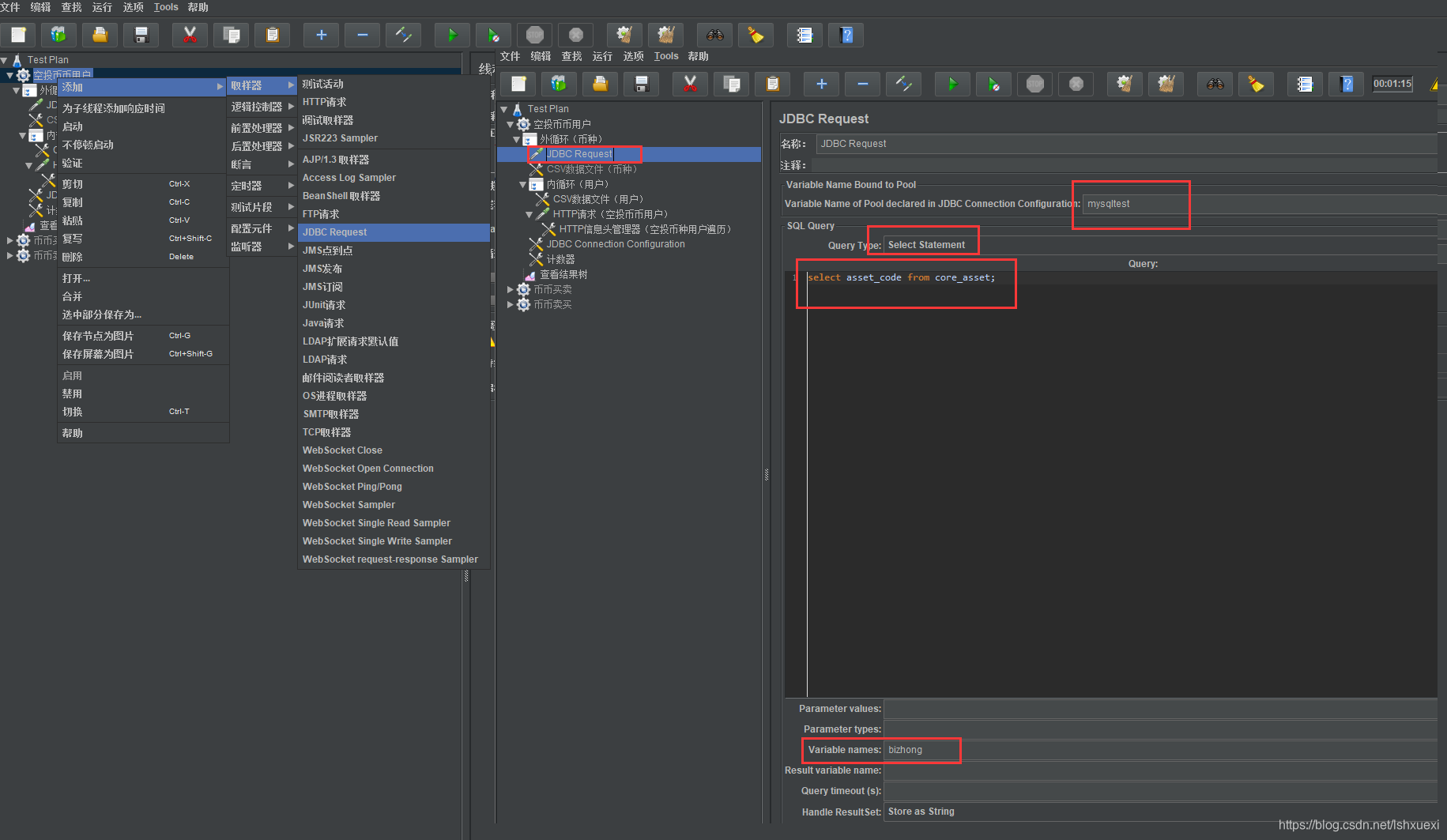Image resolution: width=1447 pixels, height=840 pixels.
Task: Click minus collapse-all icon in right window toolbar
Action: (x=863, y=84)
